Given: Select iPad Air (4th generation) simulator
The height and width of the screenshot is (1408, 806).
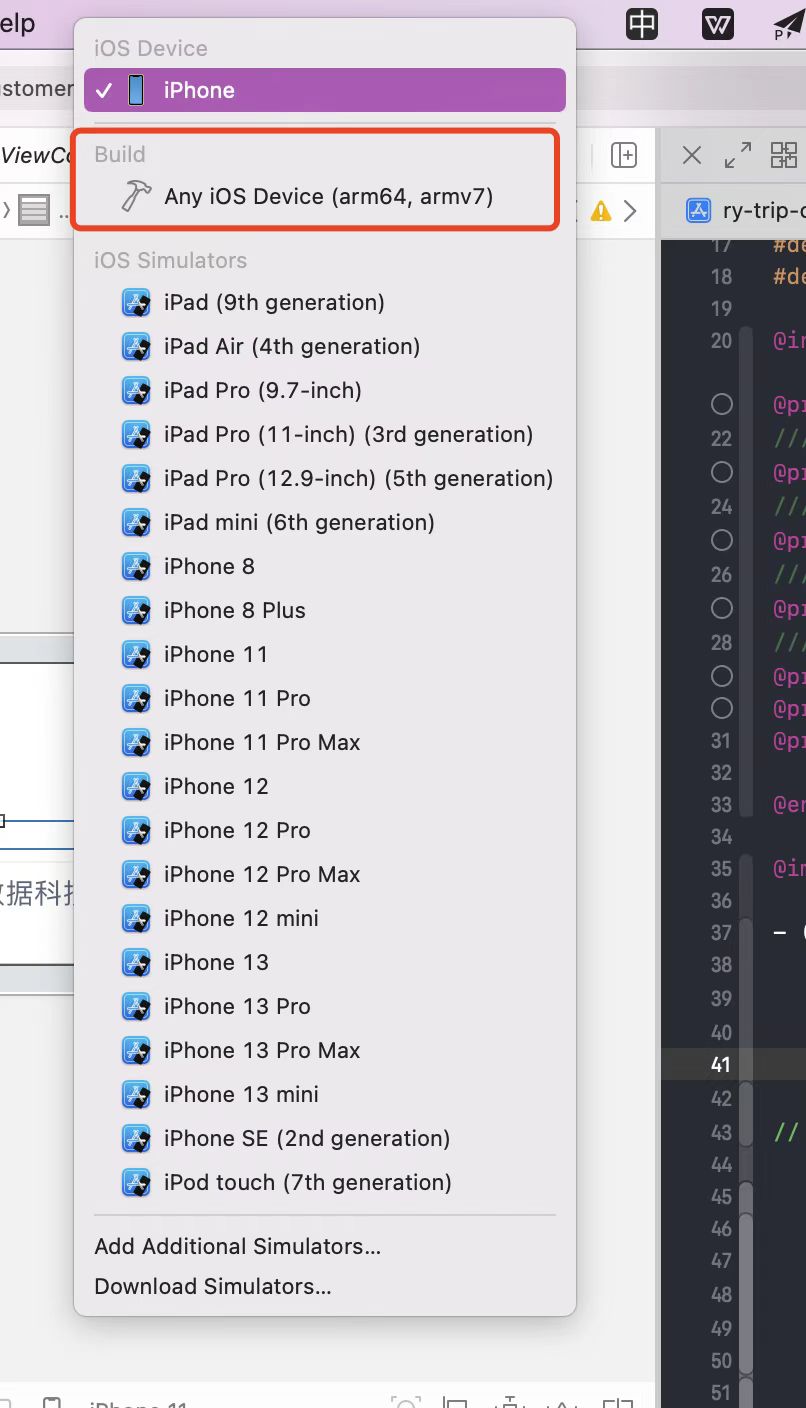Looking at the screenshot, I should tap(325, 346).
